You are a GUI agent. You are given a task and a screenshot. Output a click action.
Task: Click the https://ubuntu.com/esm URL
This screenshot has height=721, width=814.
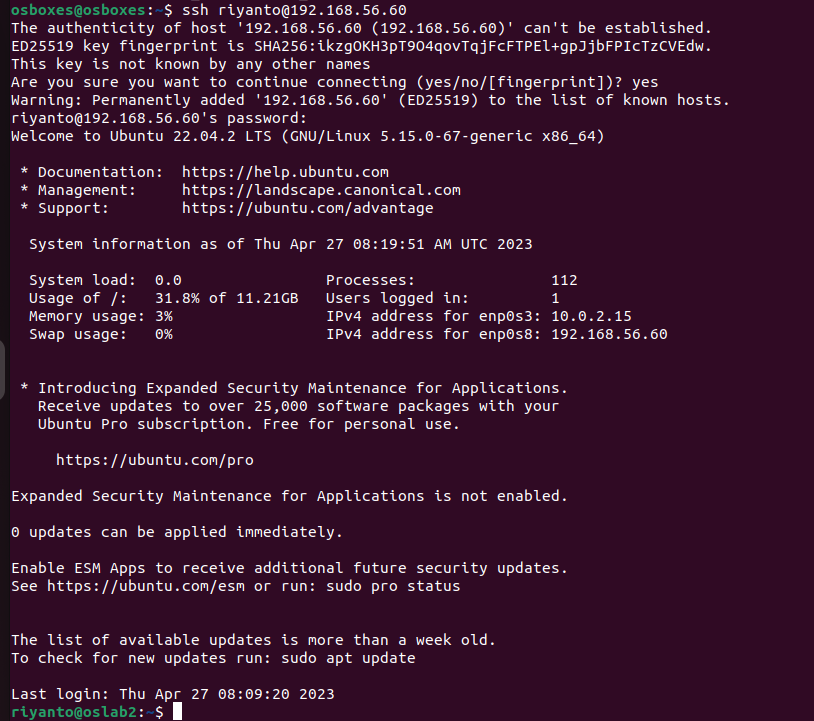(x=146, y=586)
